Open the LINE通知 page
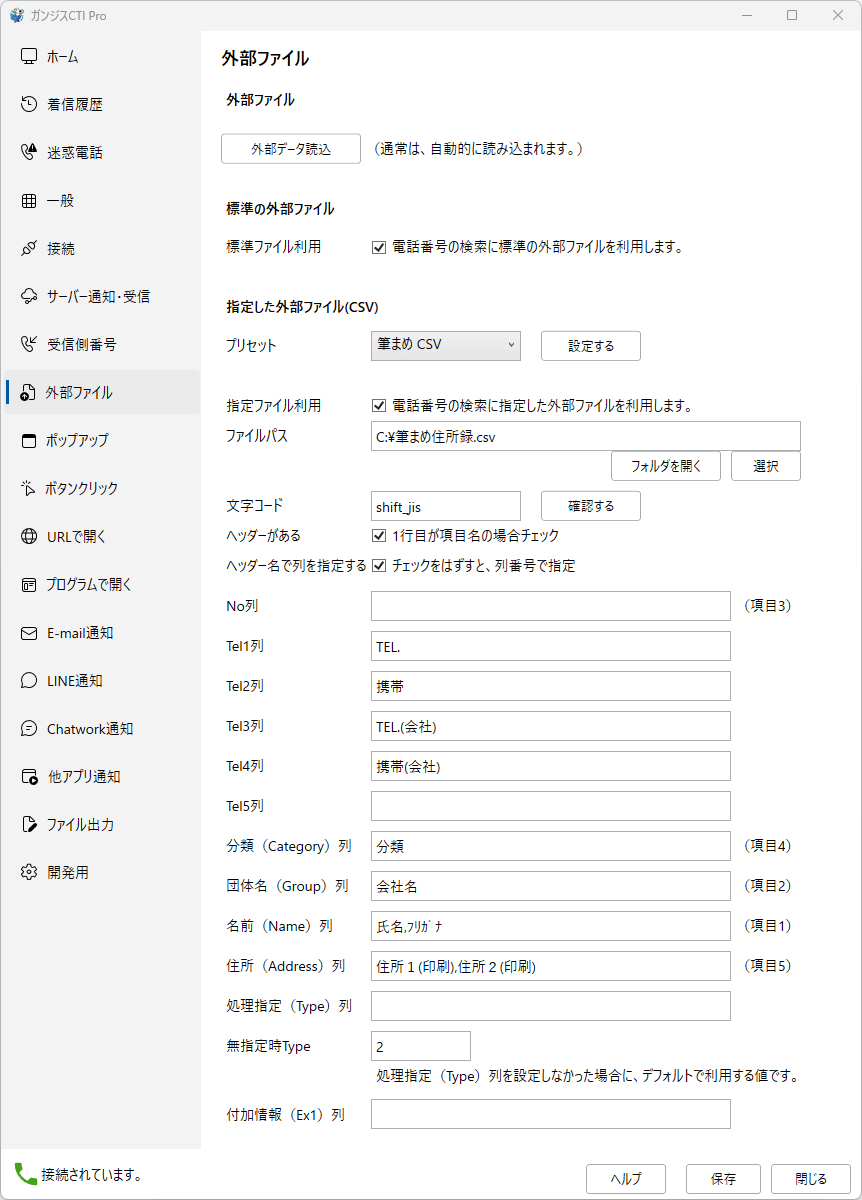This screenshot has width=862, height=1200. coord(100,681)
